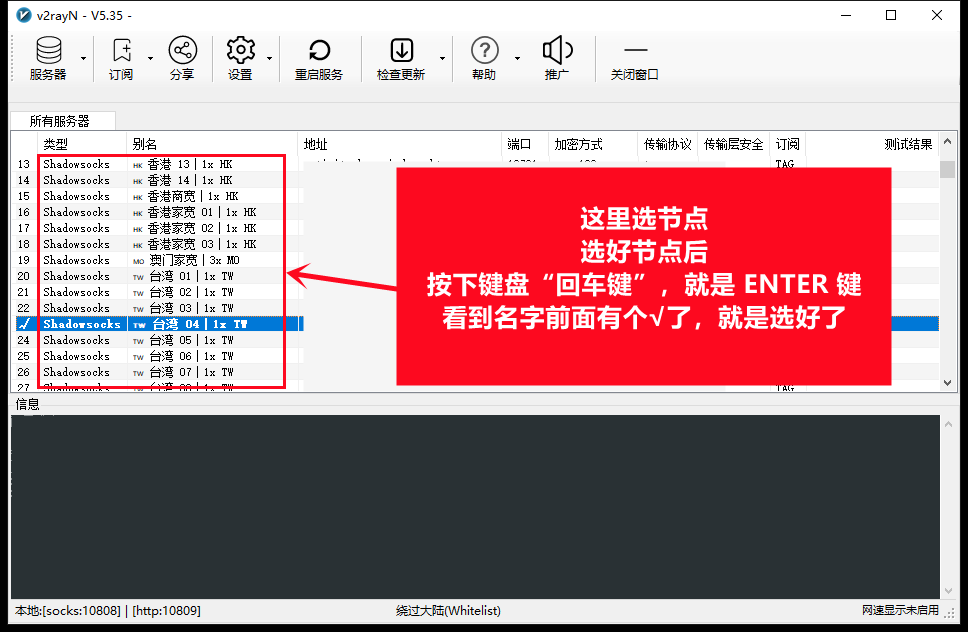Click 检查更新 check update icon
Screen dimensions: 968x632
pos(401,57)
